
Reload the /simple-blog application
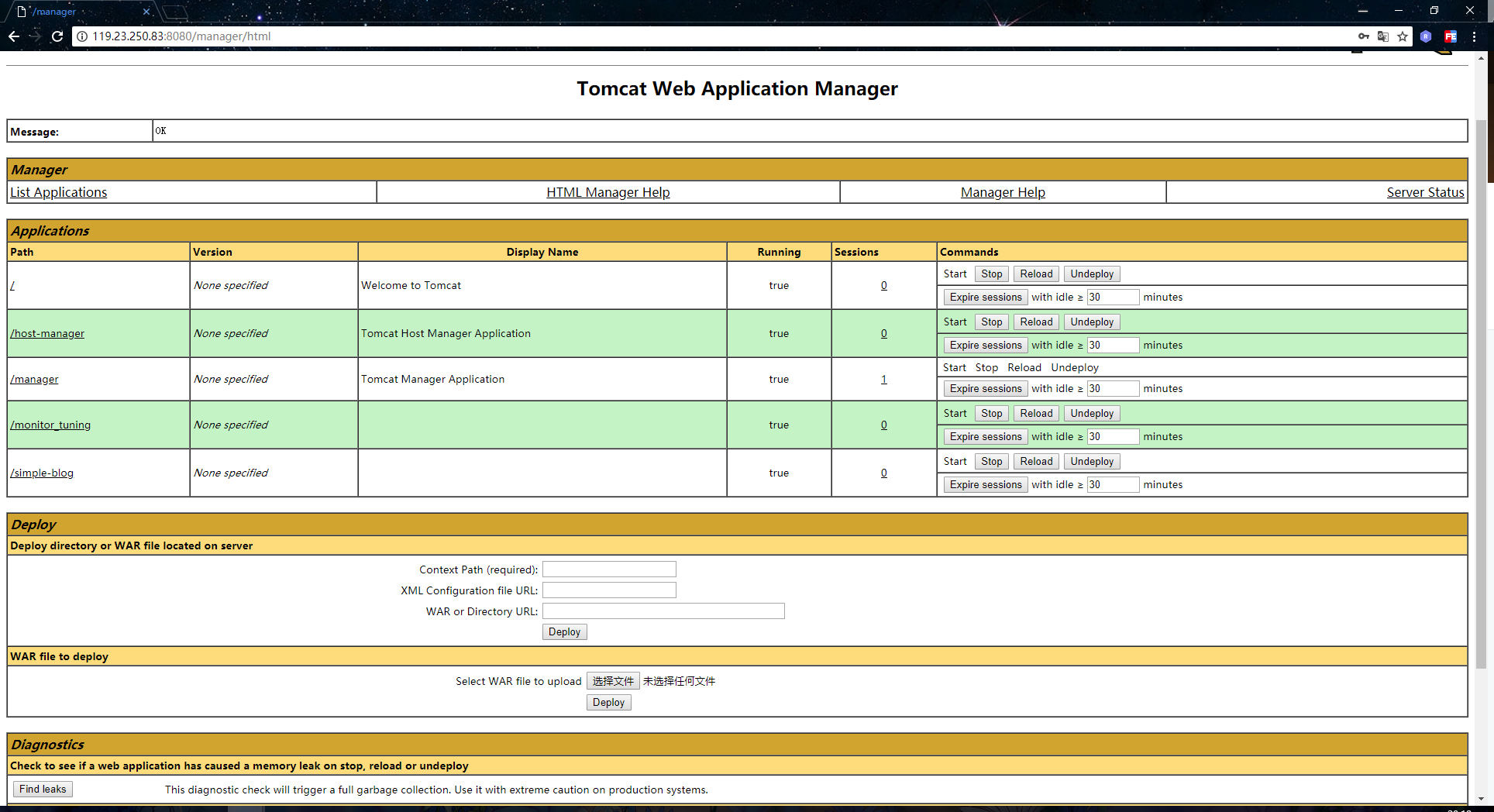(x=1036, y=461)
